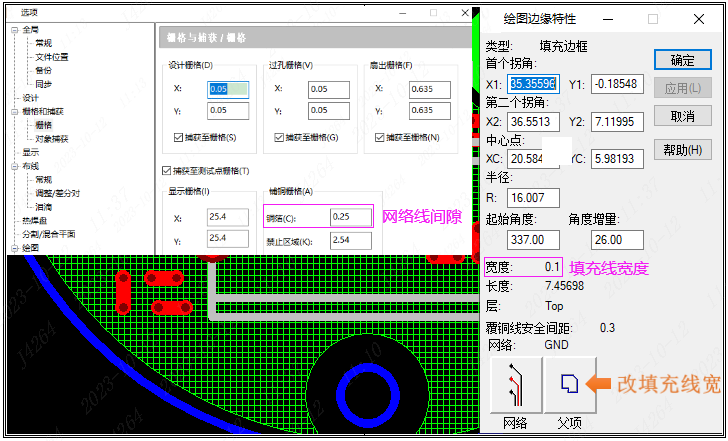Click the 铜箔(C) hatch grid field
Screen dimensions: 728x441
[349, 217]
